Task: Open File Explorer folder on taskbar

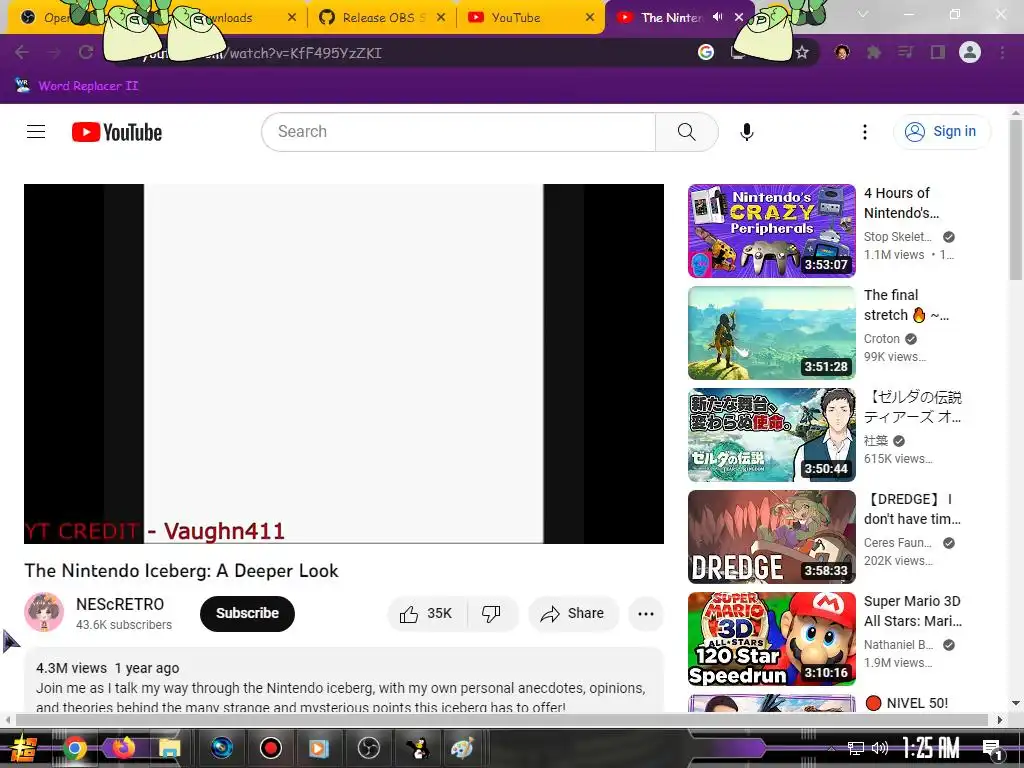Action: pos(169,748)
